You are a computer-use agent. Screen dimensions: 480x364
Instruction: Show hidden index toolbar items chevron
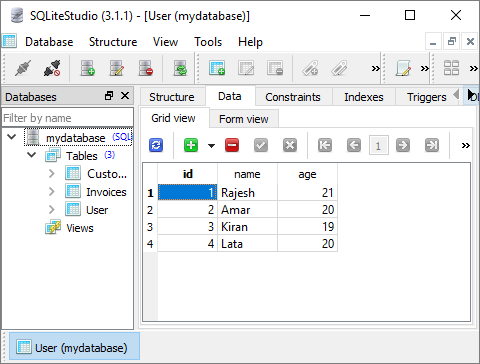(376, 68)
